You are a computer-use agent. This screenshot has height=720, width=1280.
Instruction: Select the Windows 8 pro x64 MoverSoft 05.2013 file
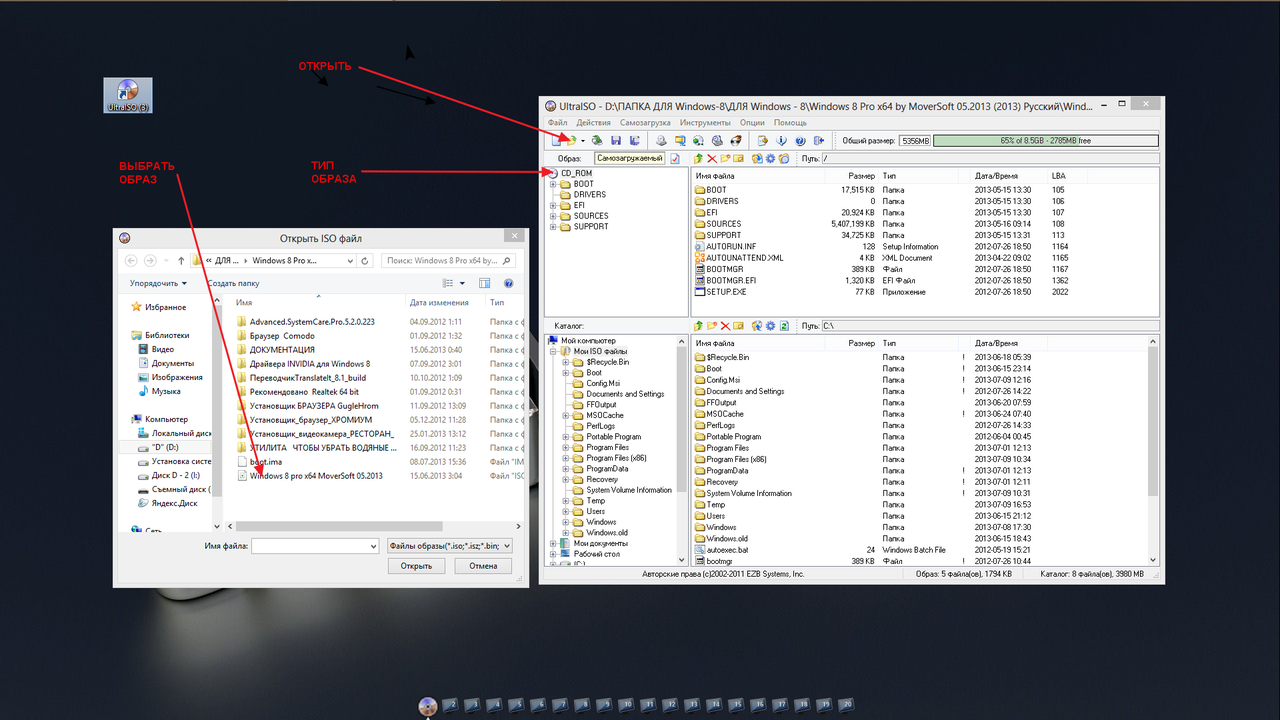point(310,476)
